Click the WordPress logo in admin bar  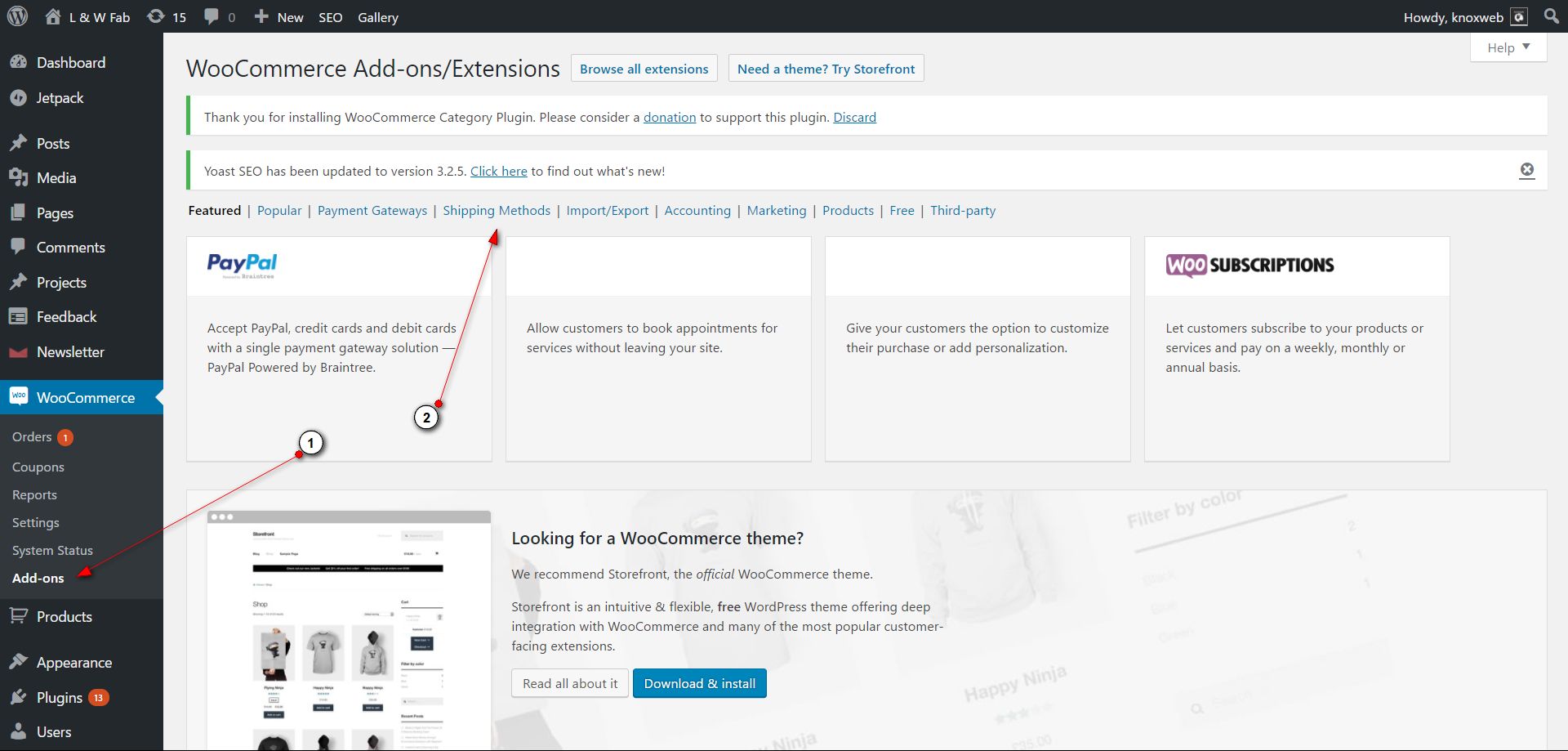click(x=17, y=16)
